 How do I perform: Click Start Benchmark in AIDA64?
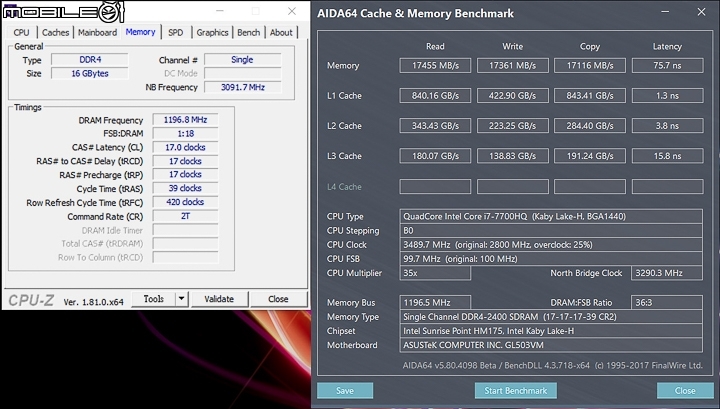pos(516,391)
